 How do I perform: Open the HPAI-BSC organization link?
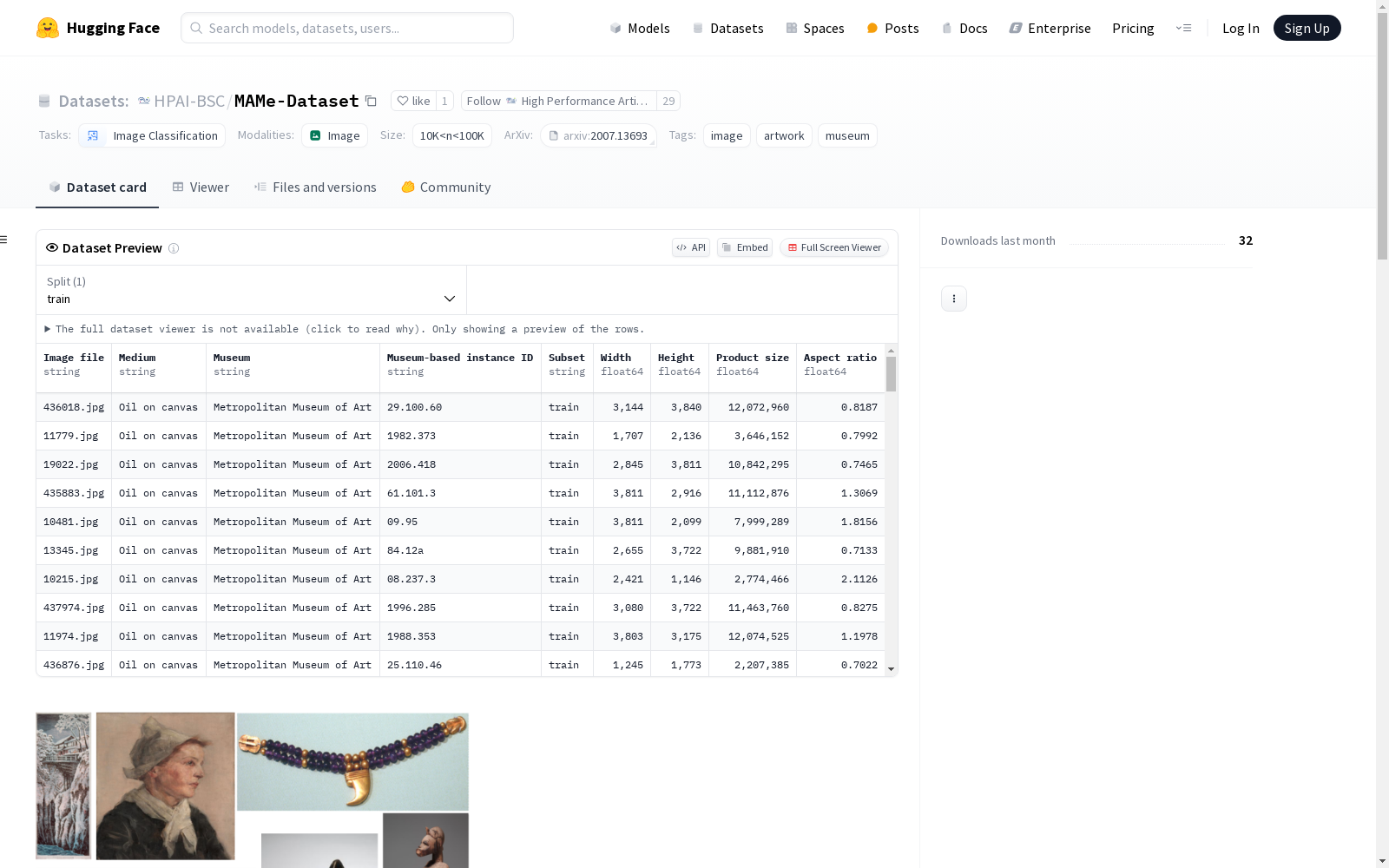click(189, 101)
